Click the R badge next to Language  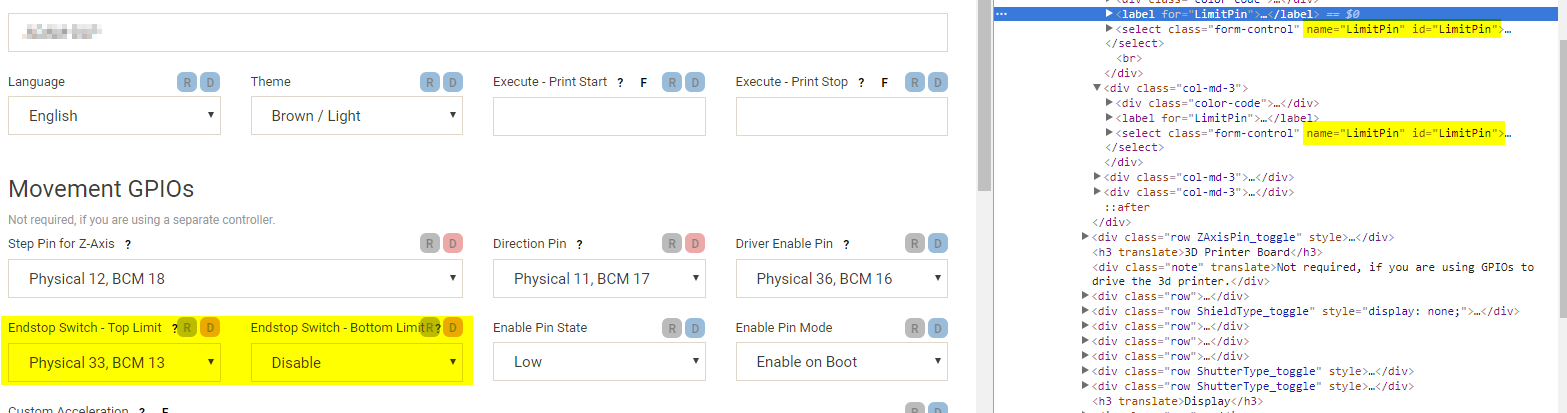click(x=187, y=82)
